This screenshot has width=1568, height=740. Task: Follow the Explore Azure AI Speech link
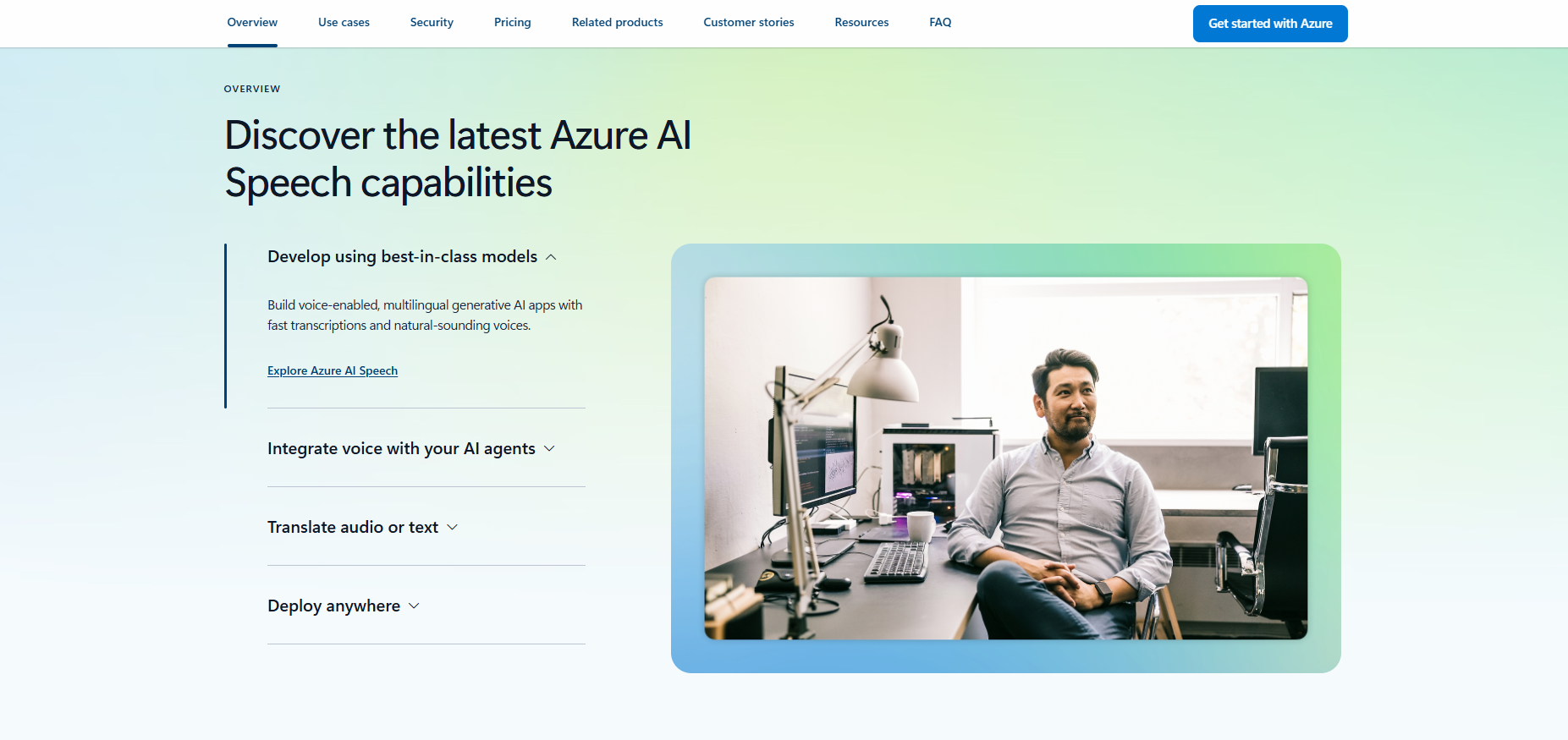tap(333, 370)
